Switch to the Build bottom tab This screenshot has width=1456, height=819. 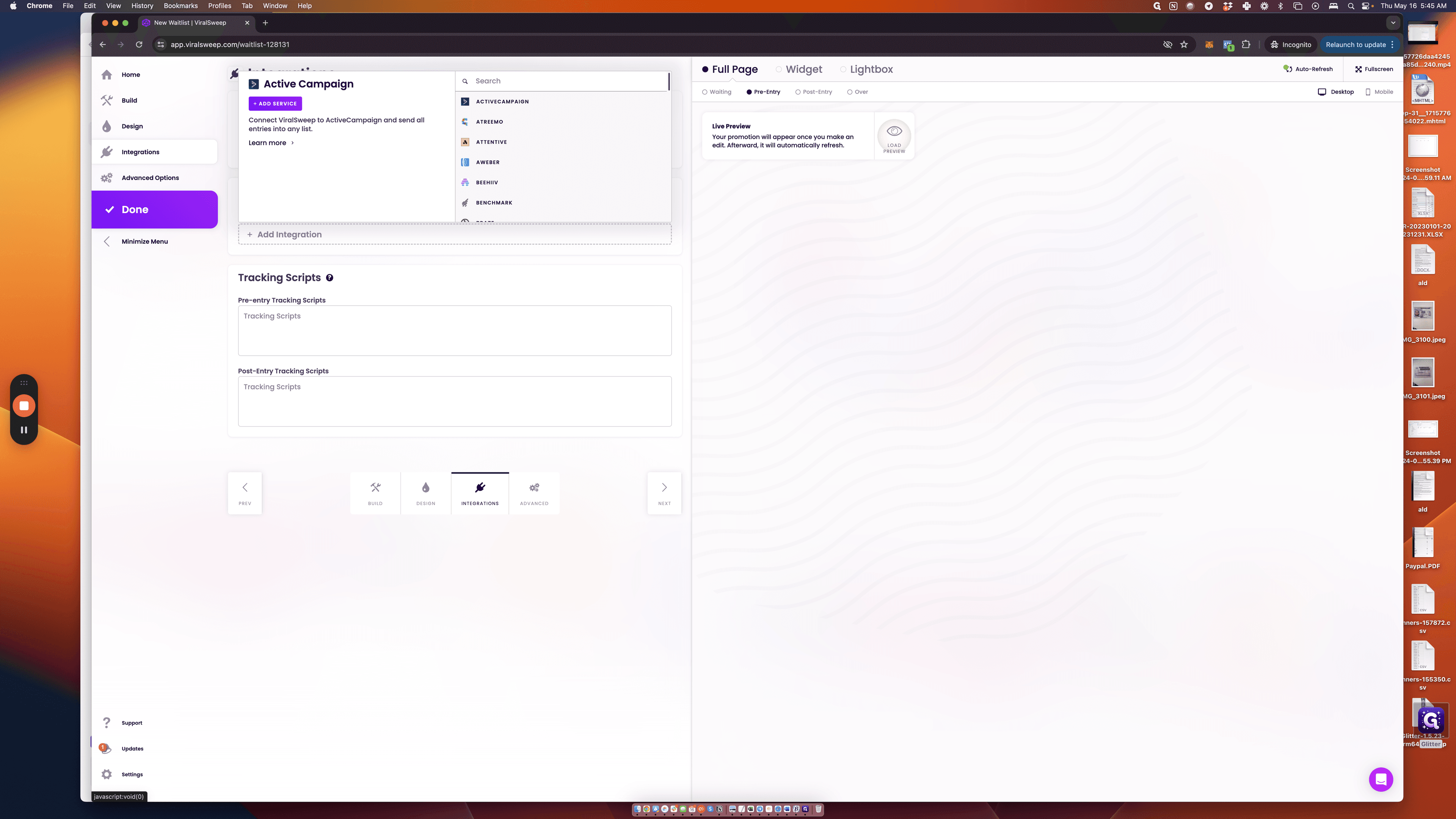[375, 493]
